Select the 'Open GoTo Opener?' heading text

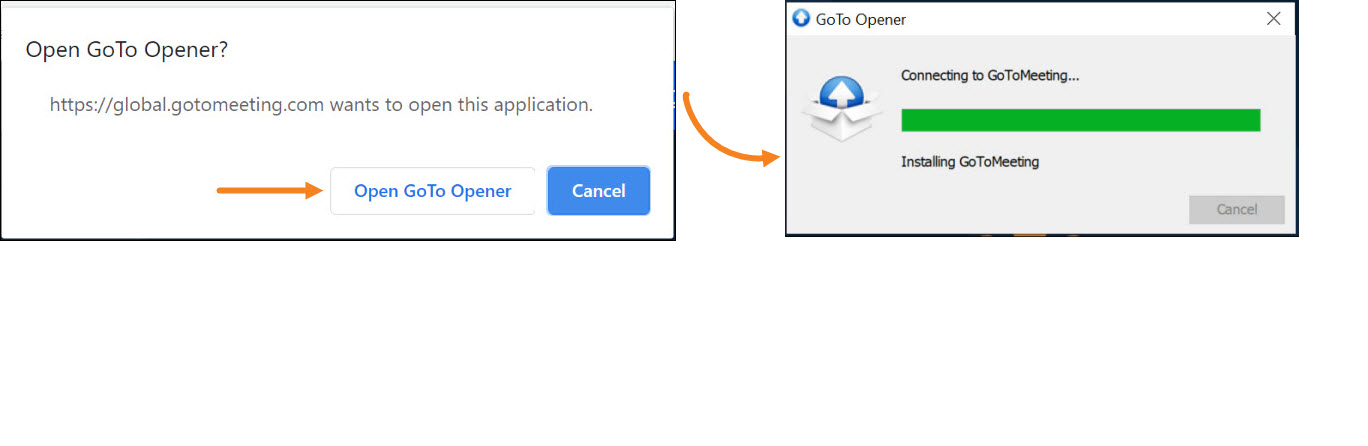(127, 49)
